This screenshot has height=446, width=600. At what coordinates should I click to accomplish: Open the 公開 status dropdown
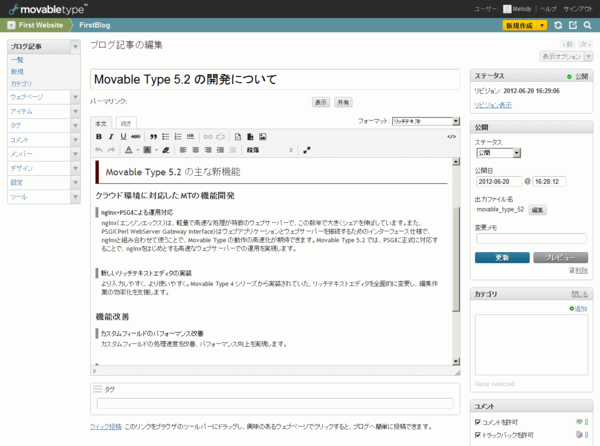[498, 153]
